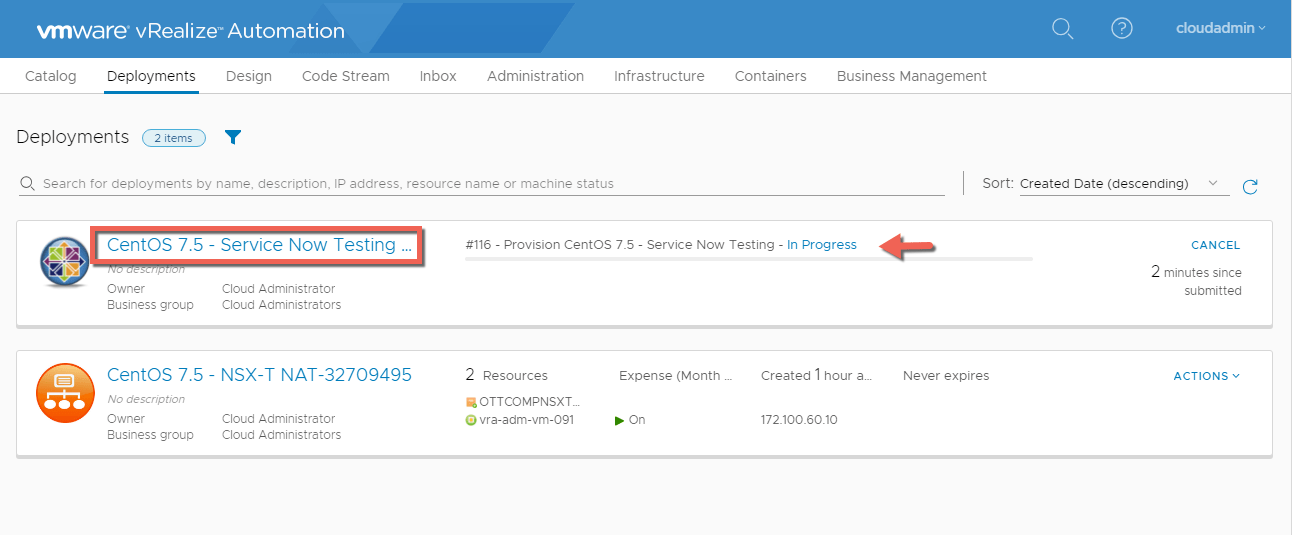Screen dimensions: 1292x535
Task: Click the vra-adm-vm-091 machine resource icon
Action: tap(471, 420)
